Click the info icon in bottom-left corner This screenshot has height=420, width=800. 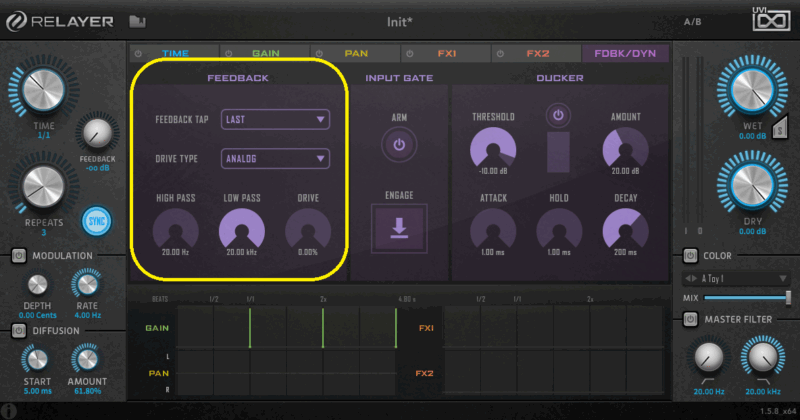[8, 409]
